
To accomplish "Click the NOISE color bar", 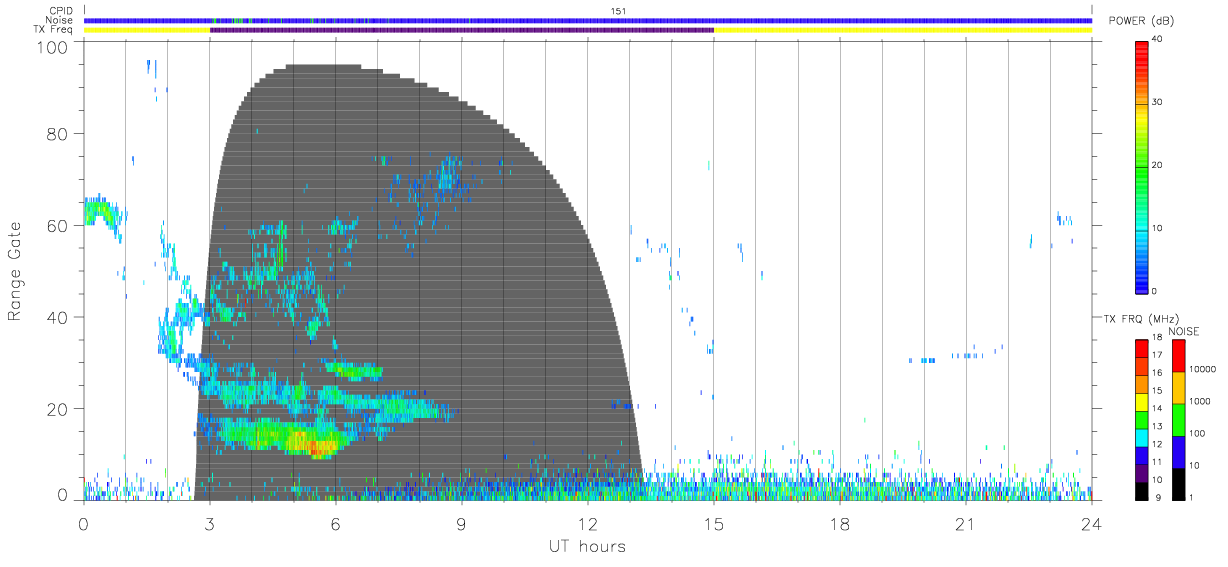I will pyautogui.click(x=1178, y=419).
